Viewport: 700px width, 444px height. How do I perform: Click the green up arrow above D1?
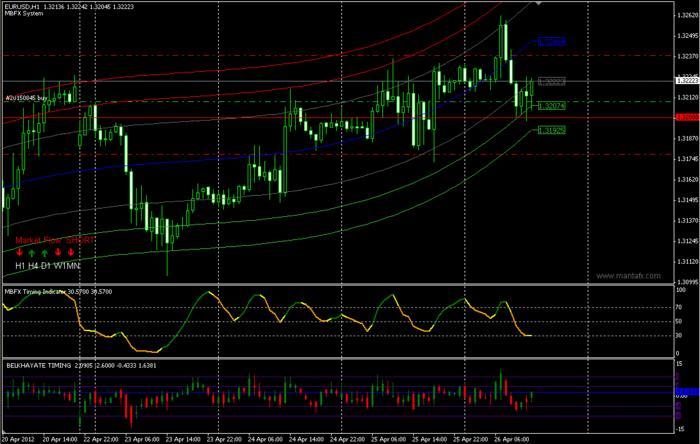coord(45,253)
